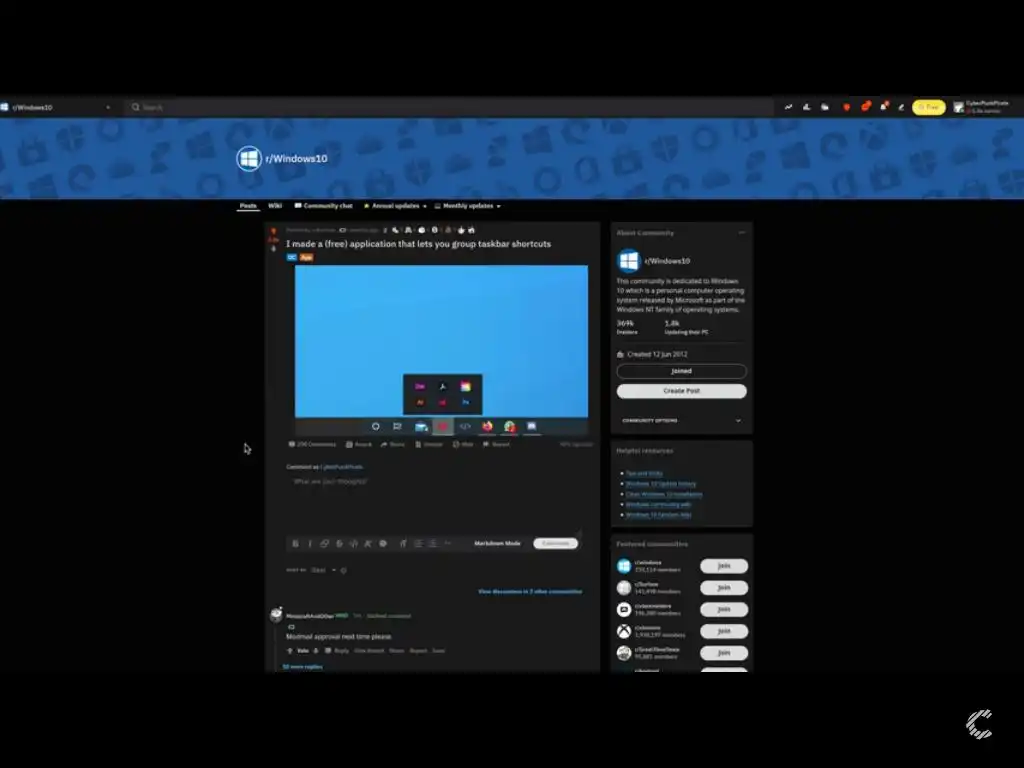Click the orange App flair tag

(x=306, y=257)
